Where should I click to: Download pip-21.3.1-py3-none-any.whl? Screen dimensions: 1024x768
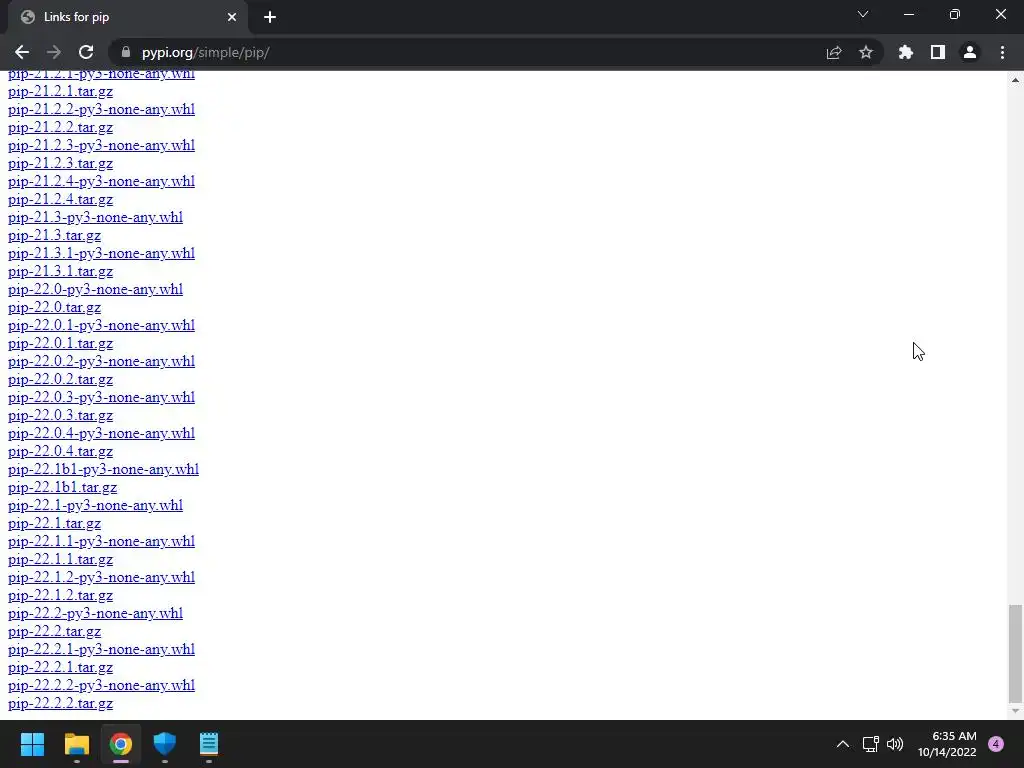[x=101, y=253]
